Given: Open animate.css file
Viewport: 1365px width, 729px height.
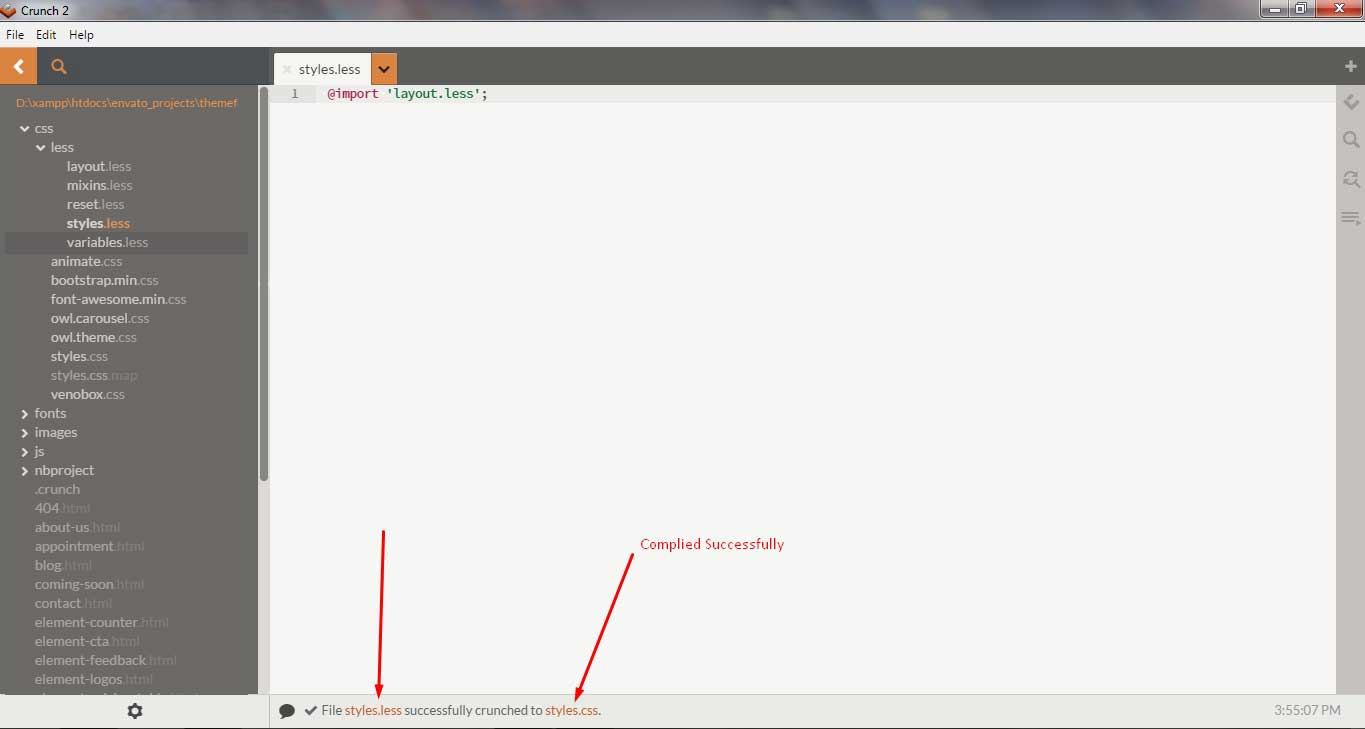Looking at the screenshot, I should click(x=86, y=261).
